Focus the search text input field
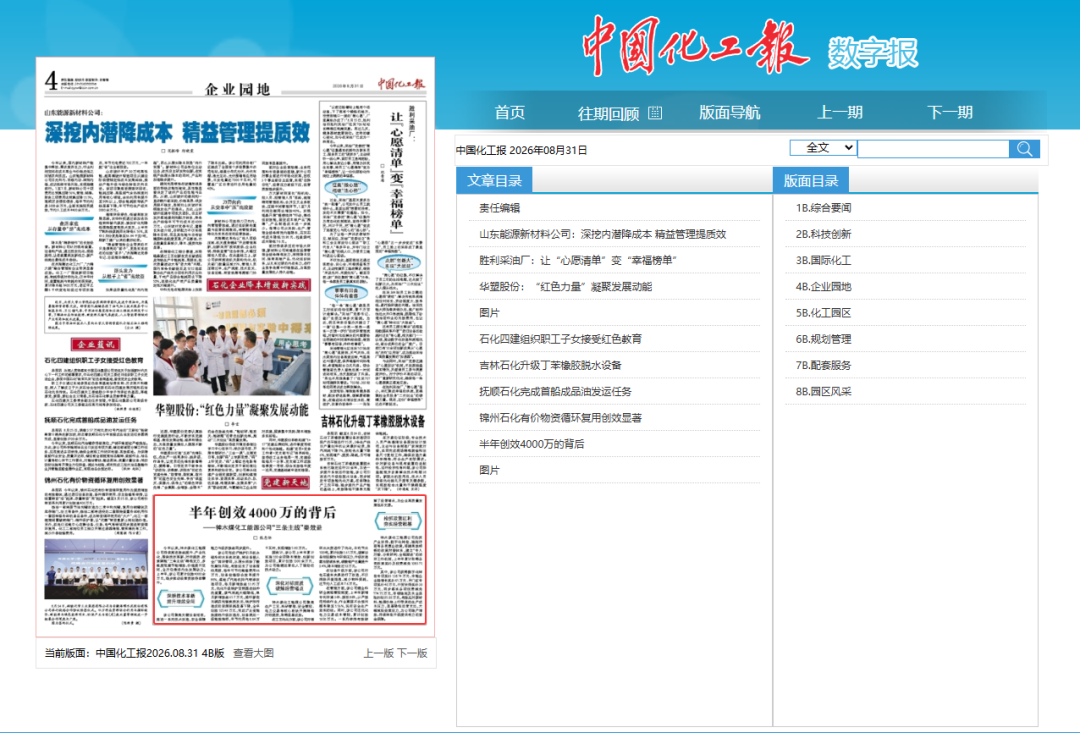Image resolution: width=1080 pixels, height=733 pixels. coord(933,149)
